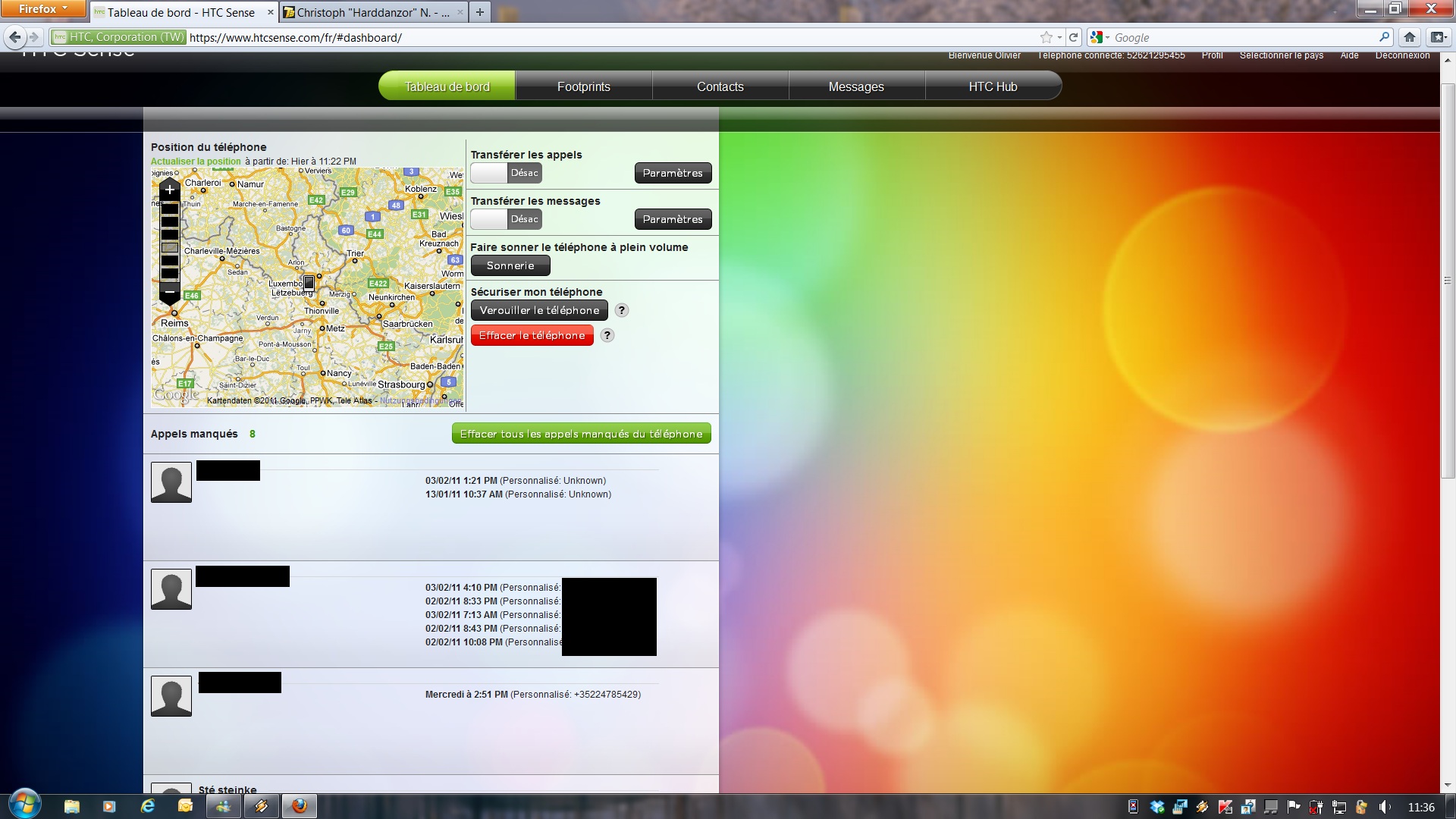The width and height of the screenshot is (1456, 819).
Task: Open the Kaspersky tray icon
Action: pos(1225,807)
